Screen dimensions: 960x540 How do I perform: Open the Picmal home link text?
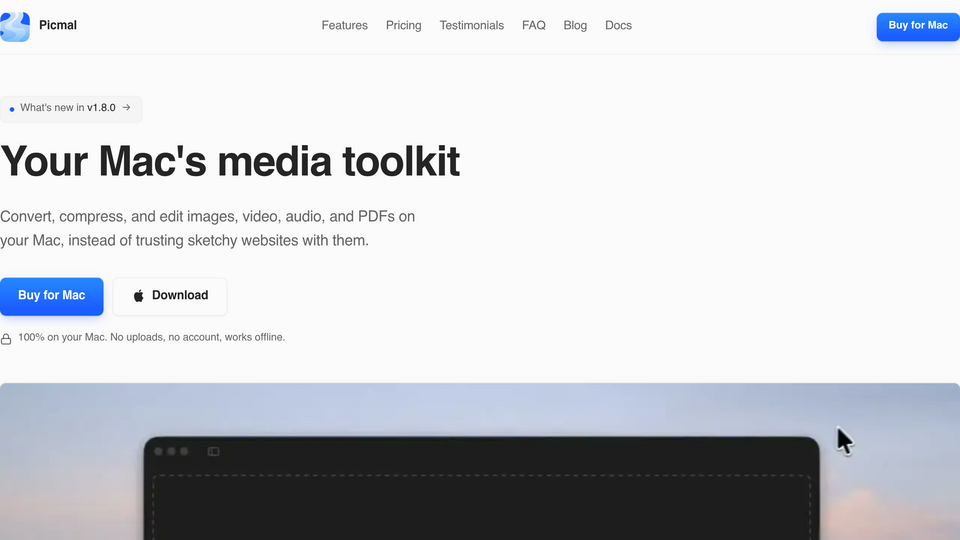pos(58,25)
